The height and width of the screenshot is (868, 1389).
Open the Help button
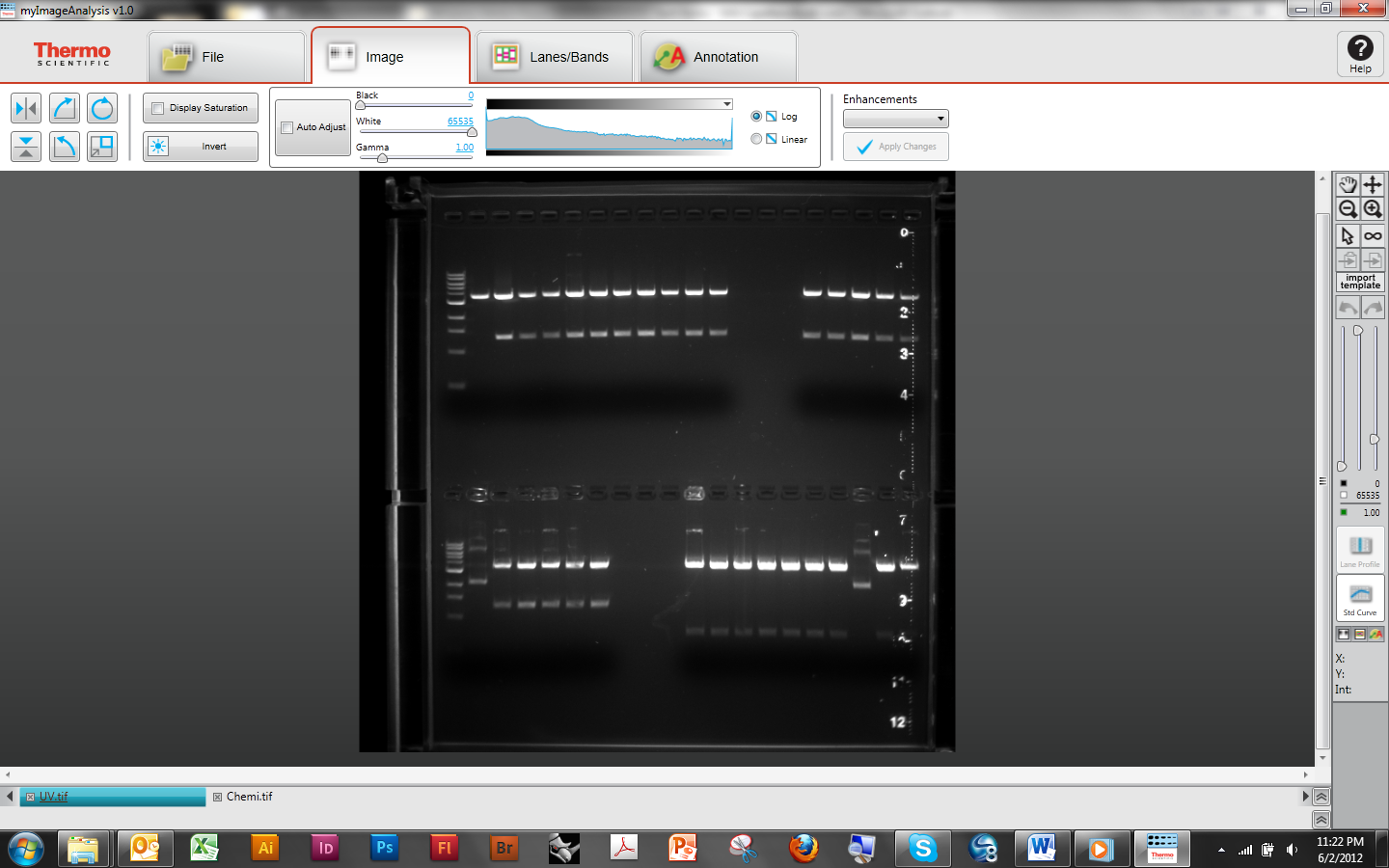tap(1360, 54)
